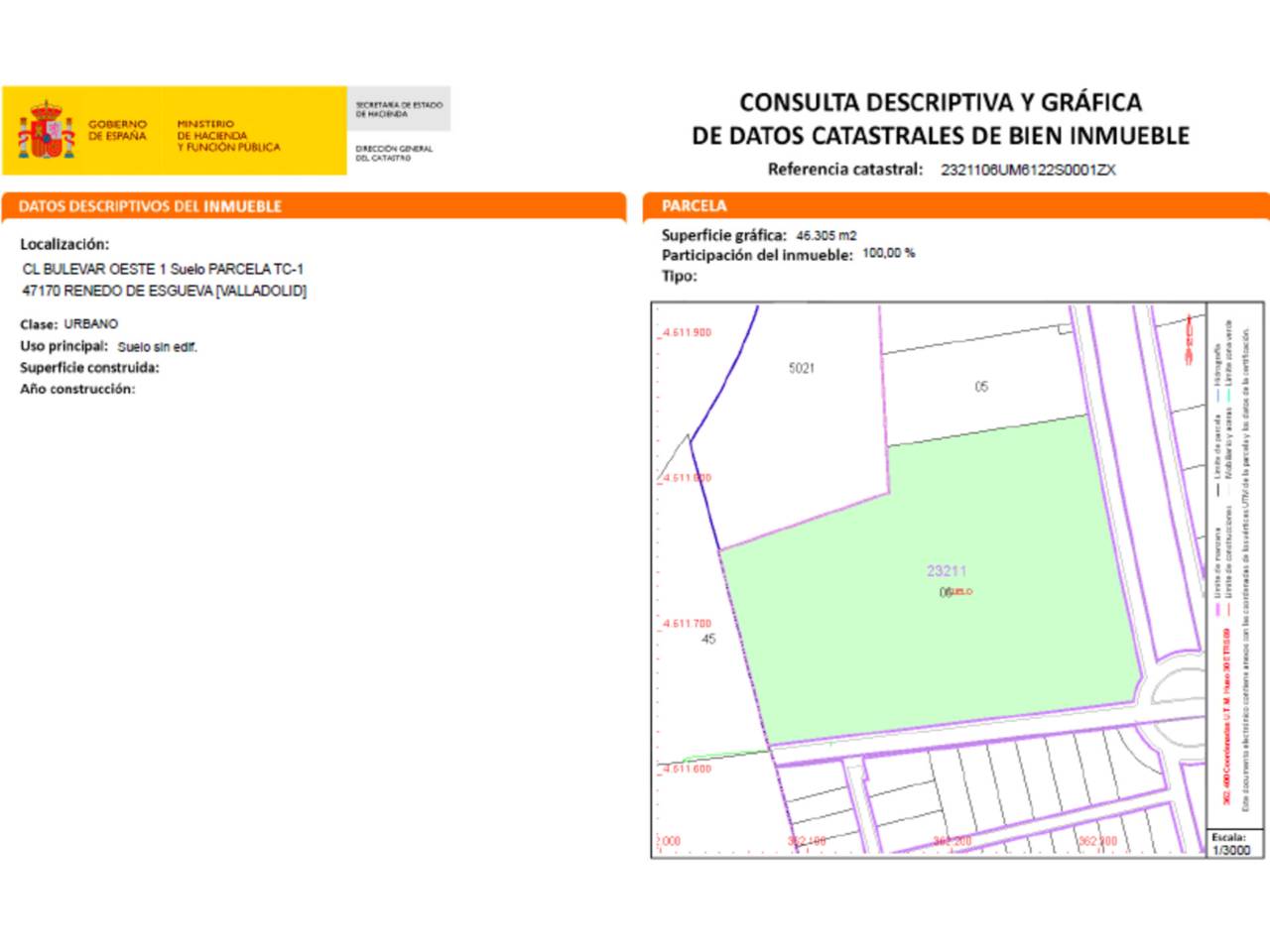This screenshot has height=952, width=1270.
Task: Select the 'Suelo sin edif.' value
Action: point(157,347)
